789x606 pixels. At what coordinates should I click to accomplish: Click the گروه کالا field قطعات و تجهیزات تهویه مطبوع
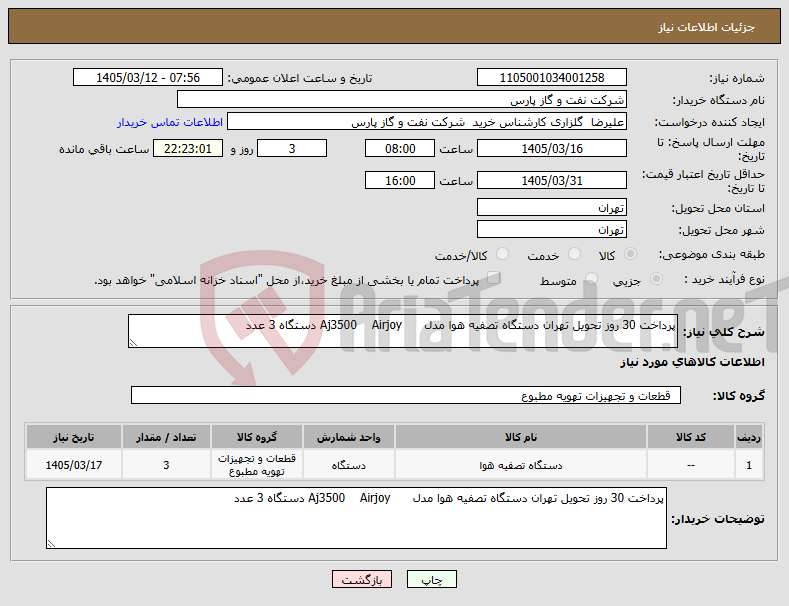pyautogui.click(x=406, y=396)
